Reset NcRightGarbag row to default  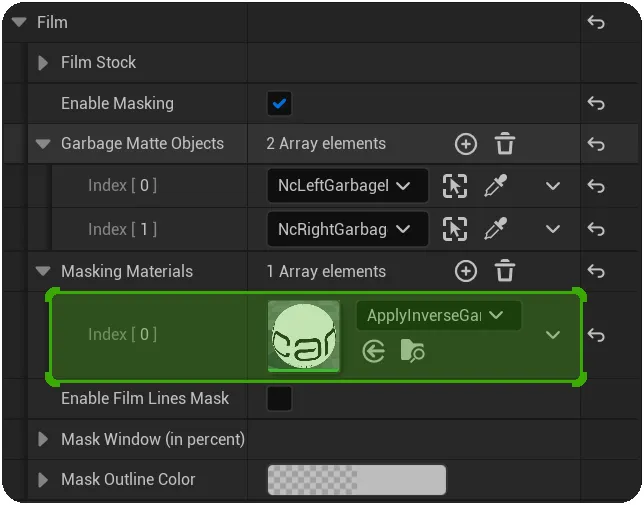[596, 229]
